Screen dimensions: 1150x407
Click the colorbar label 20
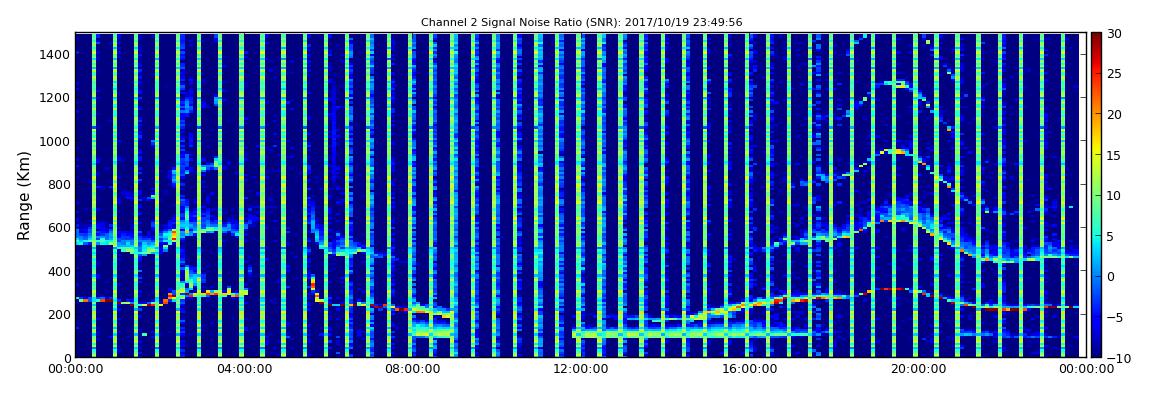pyautogui.click(x=1115, y=114)
